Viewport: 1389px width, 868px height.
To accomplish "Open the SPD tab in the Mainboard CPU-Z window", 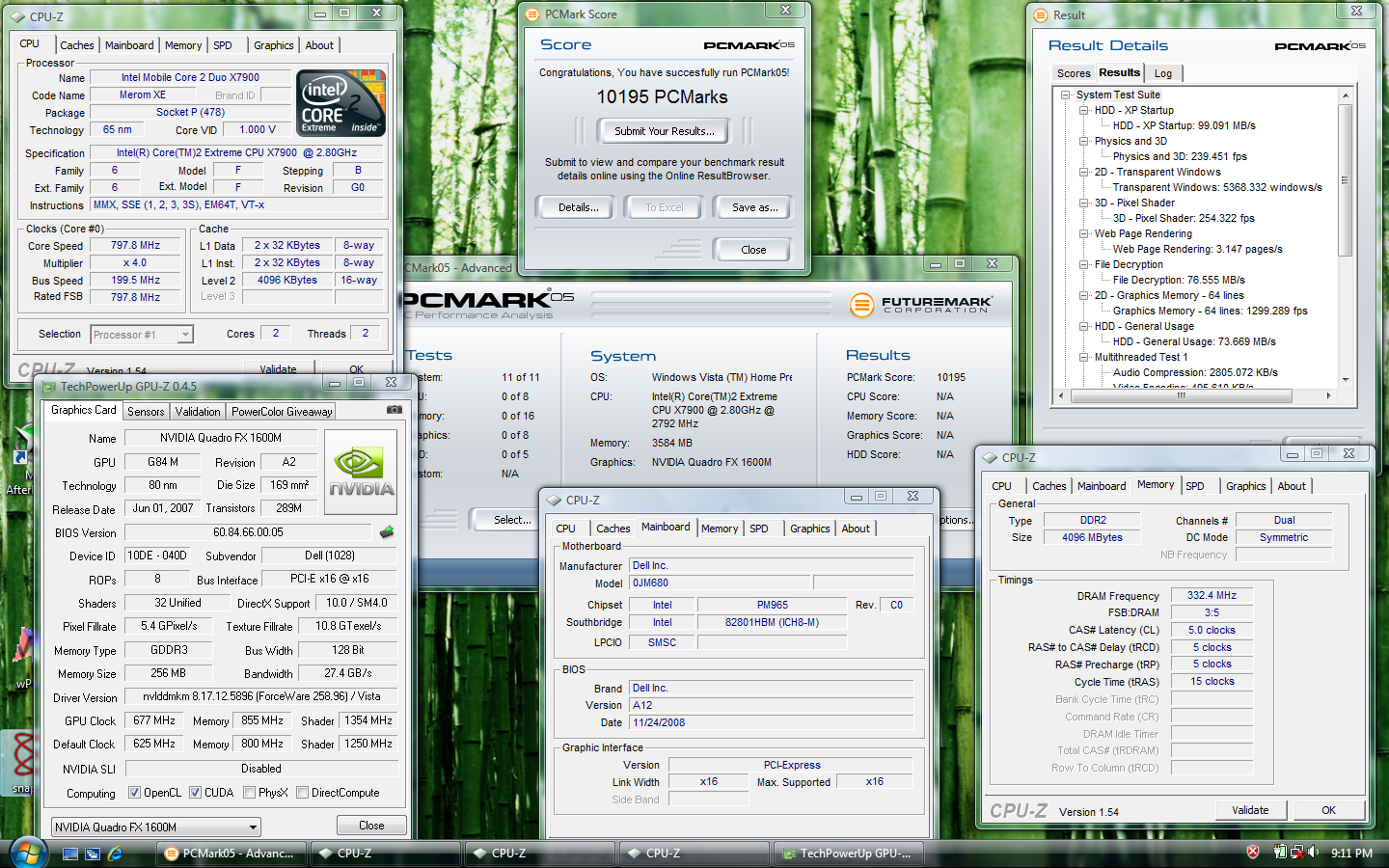I will tap(759, 529).
